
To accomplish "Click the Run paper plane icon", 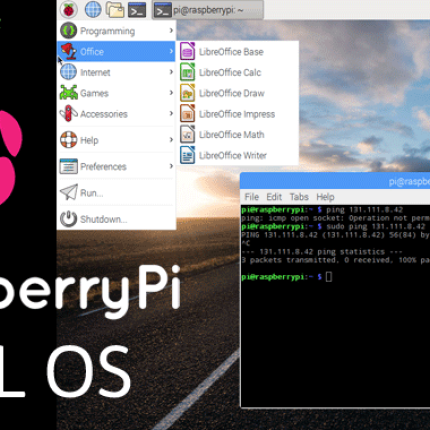I will (x=68, y=192).
